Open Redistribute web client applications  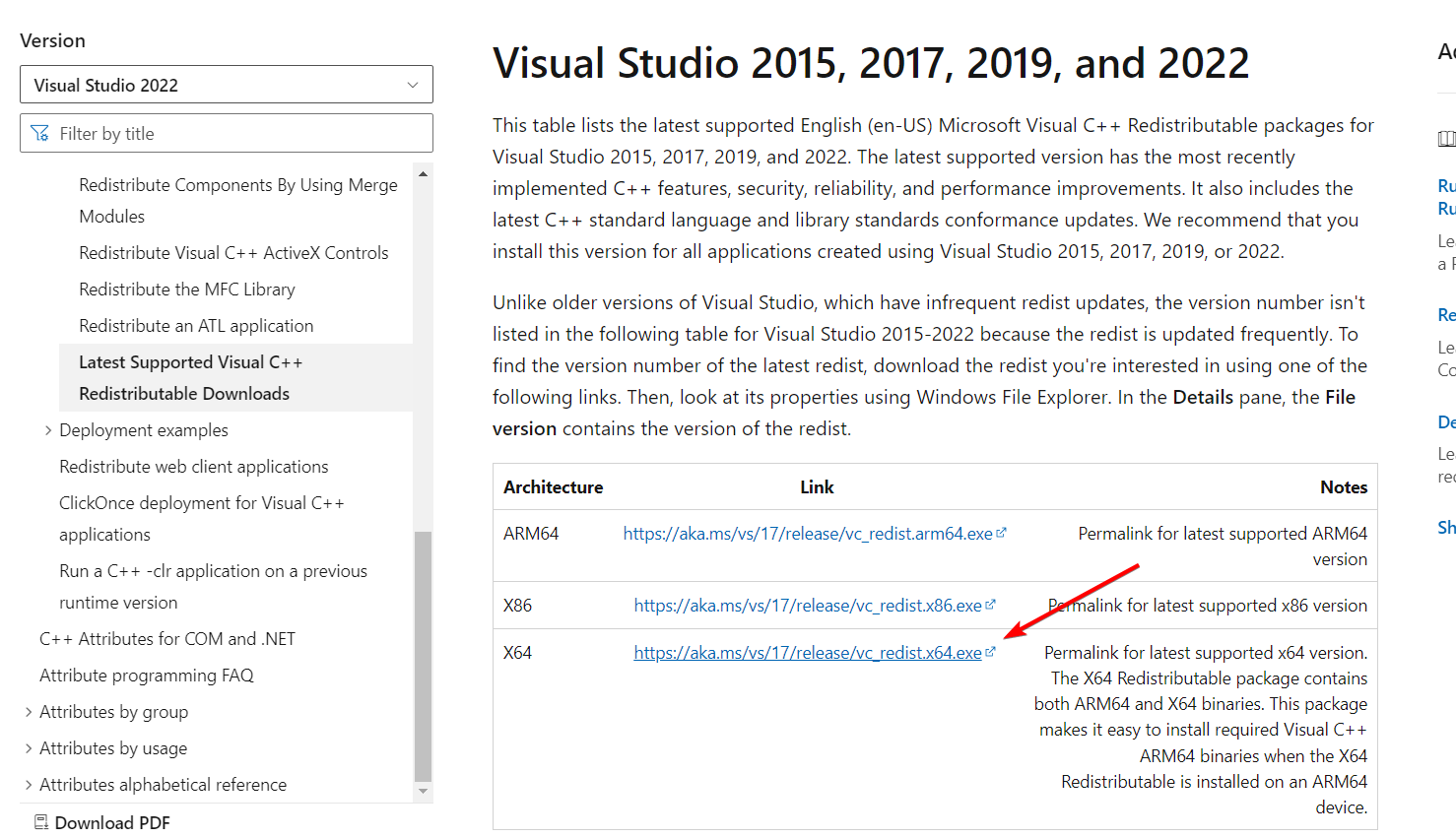click(x=194, y=467)
